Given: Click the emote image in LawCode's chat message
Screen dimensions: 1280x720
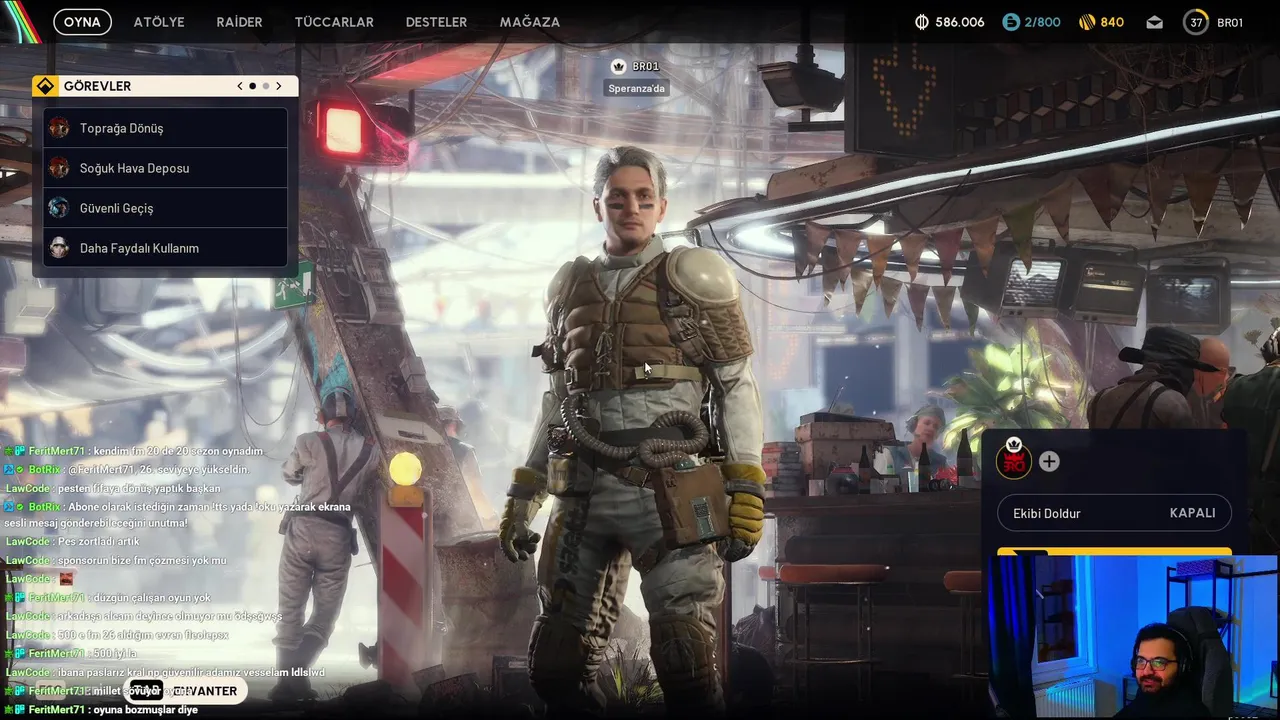Looking at the screenshot, I should (x=66, y=578).
